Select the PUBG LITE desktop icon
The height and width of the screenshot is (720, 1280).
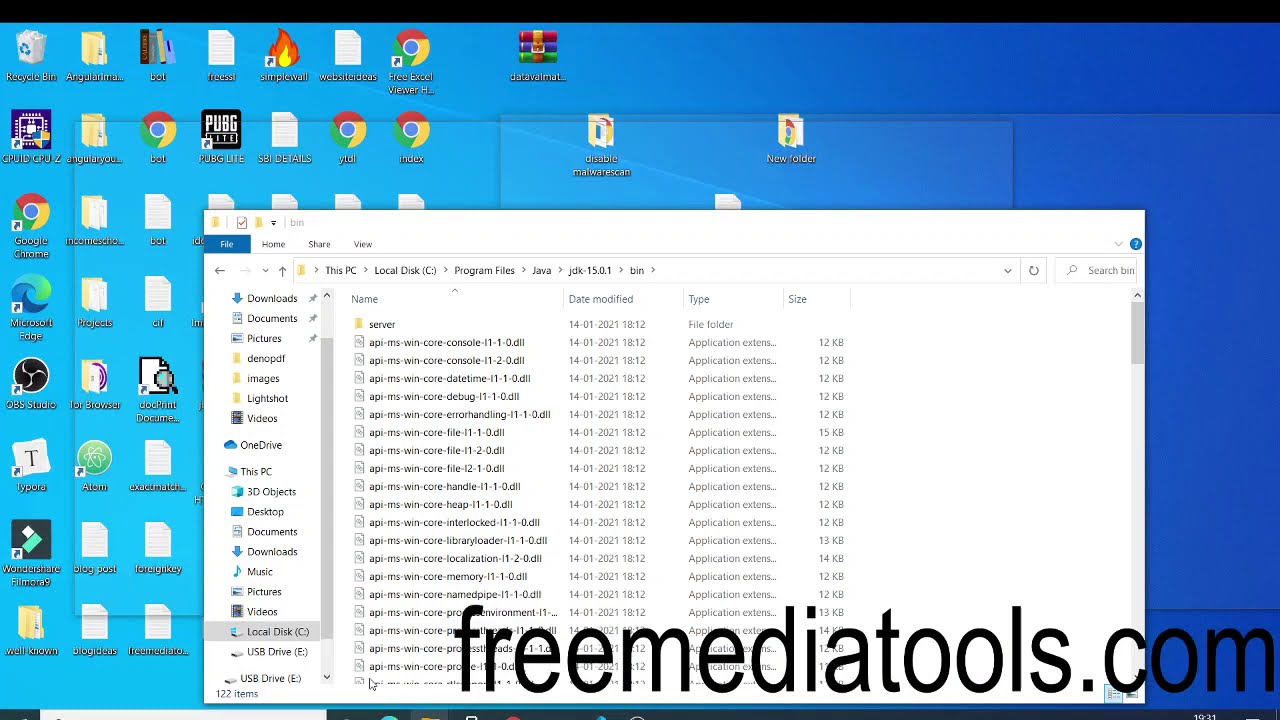pyautogui.click(x=221, y=137)
